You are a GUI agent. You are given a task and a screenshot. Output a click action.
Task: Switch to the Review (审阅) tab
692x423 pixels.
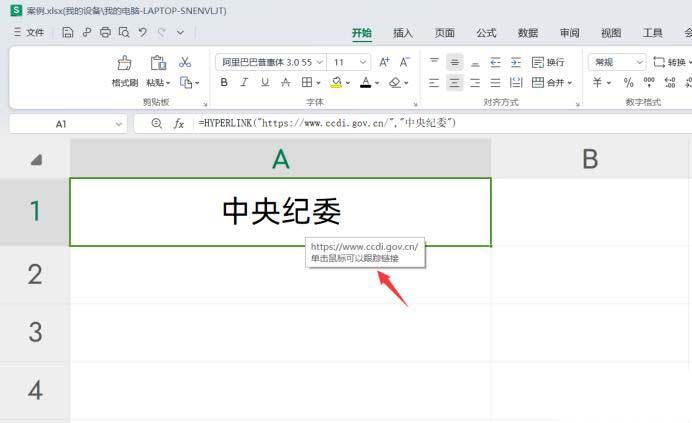[x=569, y=33]
